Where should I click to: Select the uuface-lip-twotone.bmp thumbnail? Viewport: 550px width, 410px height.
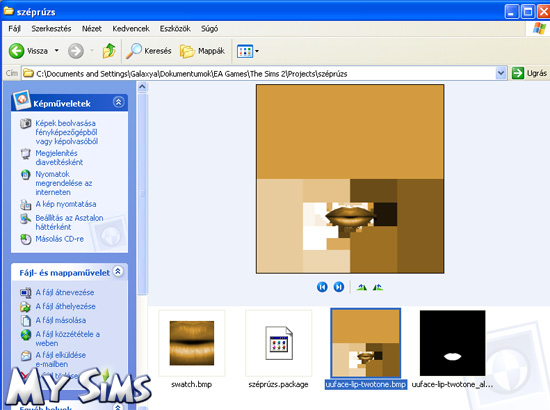(x=365, y=343)
